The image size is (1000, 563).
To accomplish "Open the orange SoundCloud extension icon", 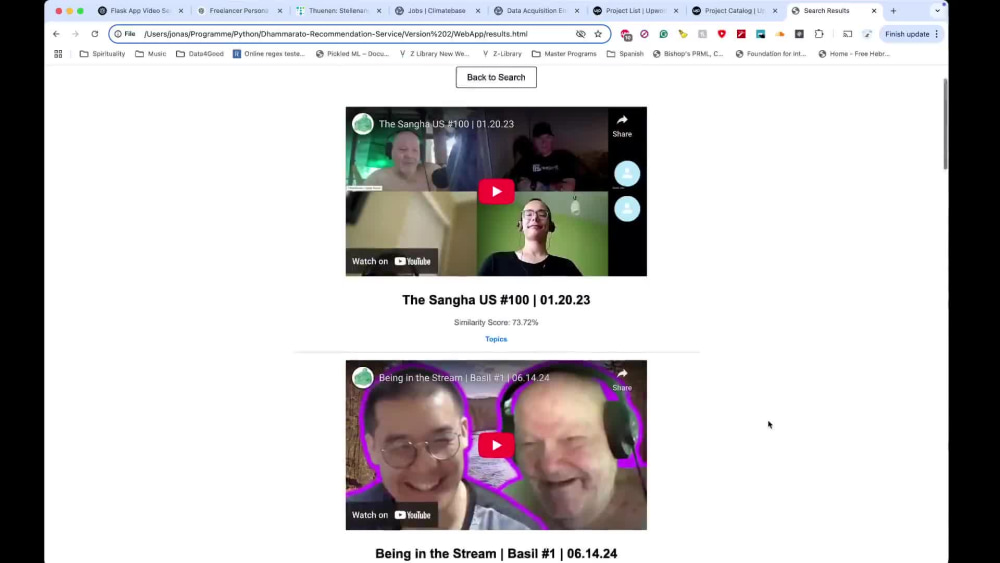I will tap(779, 34).
